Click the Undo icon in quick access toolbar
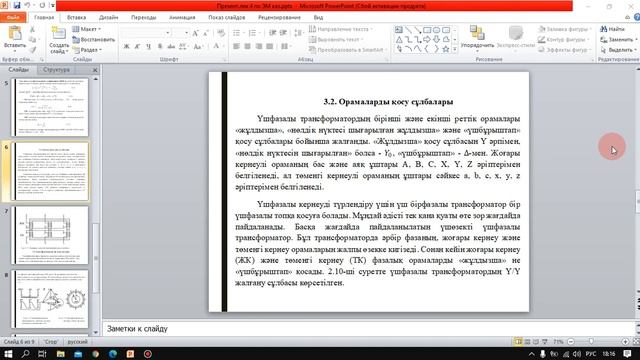640x360 pixels. click(27, 5)
